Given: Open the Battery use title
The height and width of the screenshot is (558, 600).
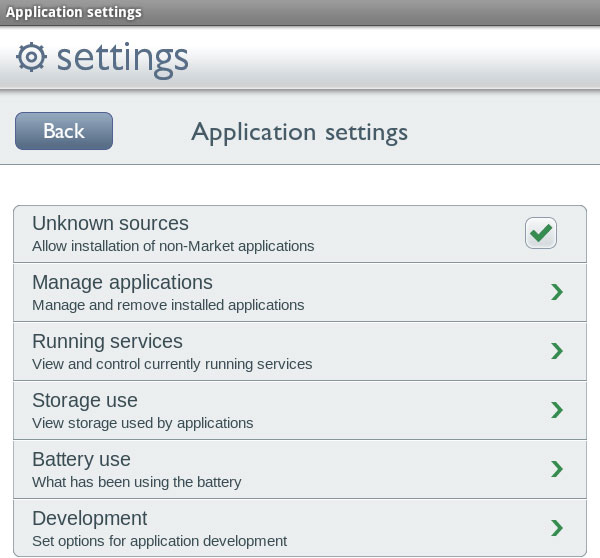Looking at the screenshot, I should (81, 459).
